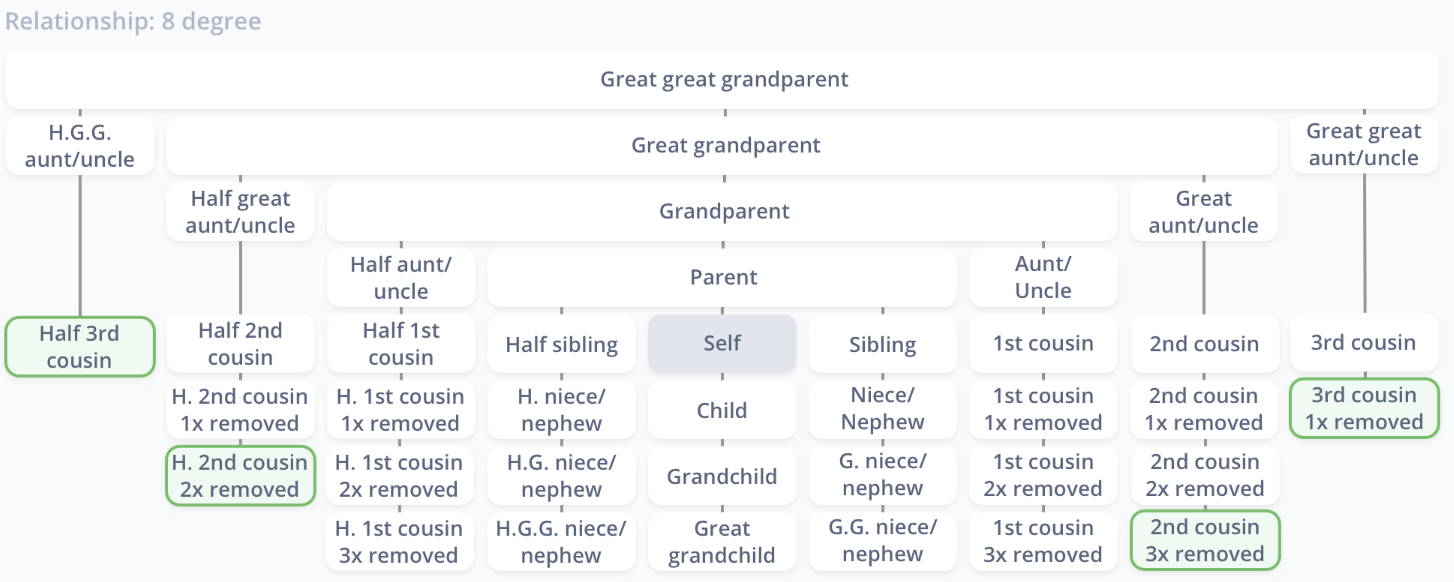Select the Aunt/Uncle box
Screen dimensions: 1454x582
[x=1043, y=277]
